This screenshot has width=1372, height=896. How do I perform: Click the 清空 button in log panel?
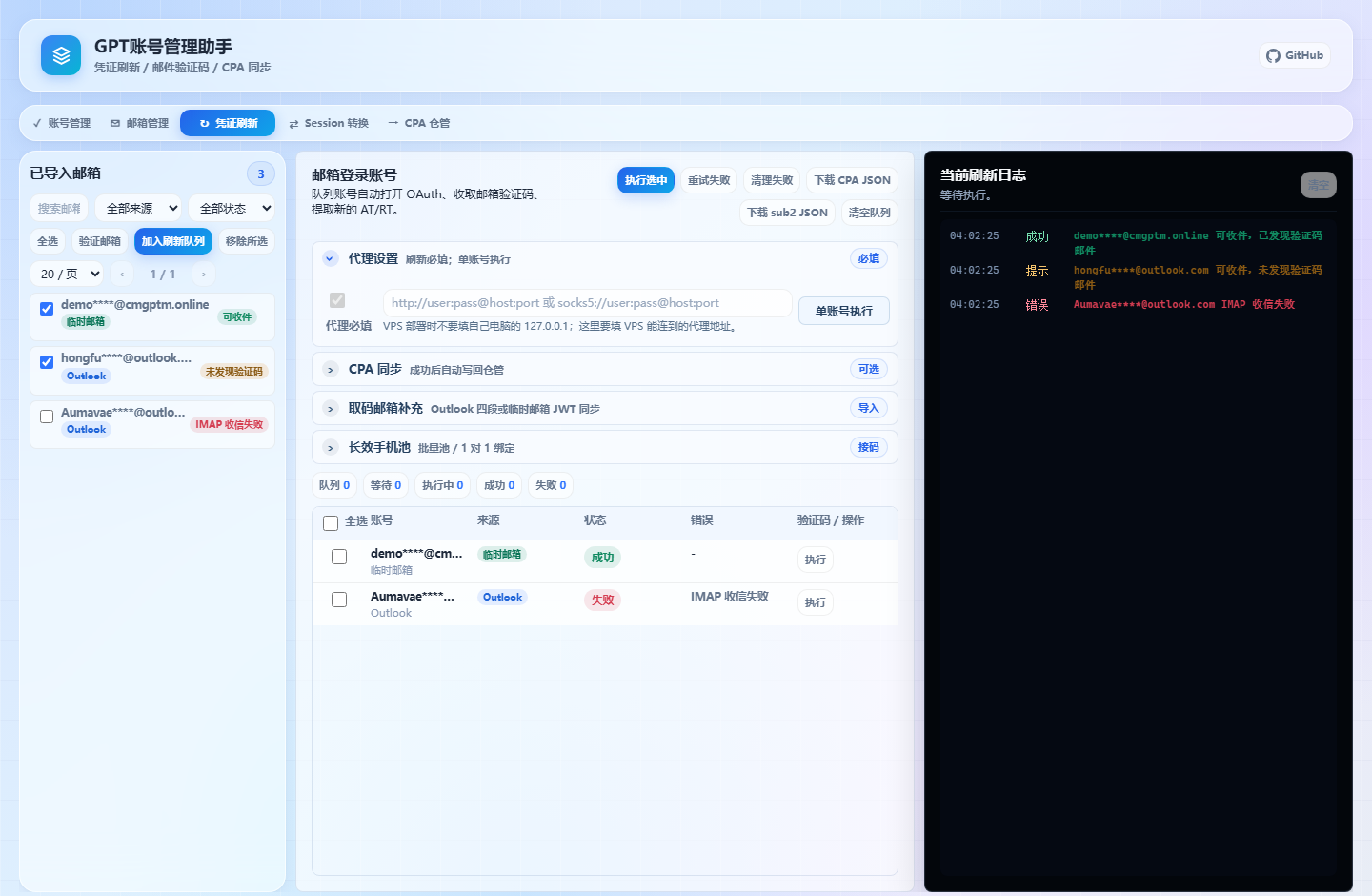click(x=1319, y=185)
